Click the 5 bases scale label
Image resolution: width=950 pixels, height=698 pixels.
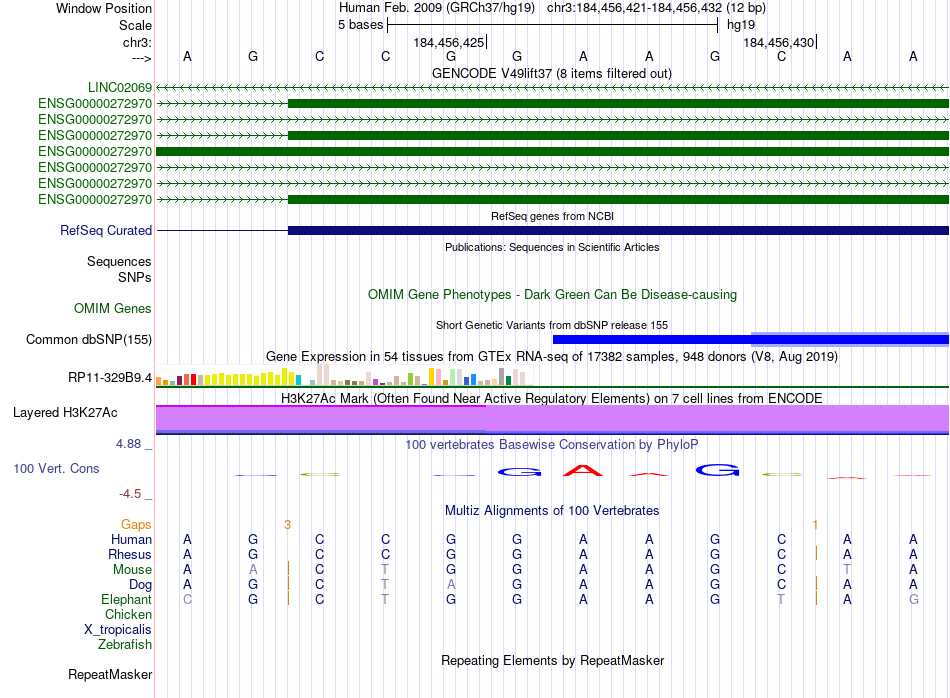point(360,25)
